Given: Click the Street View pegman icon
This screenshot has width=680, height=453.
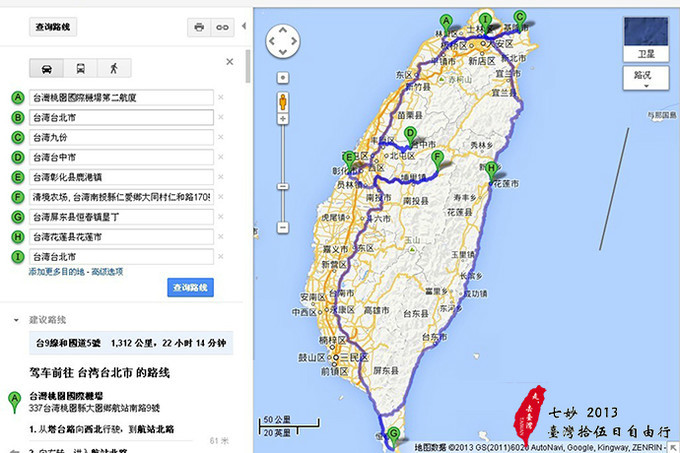Looking at the screenshot, I should click(x=283, y=102).
